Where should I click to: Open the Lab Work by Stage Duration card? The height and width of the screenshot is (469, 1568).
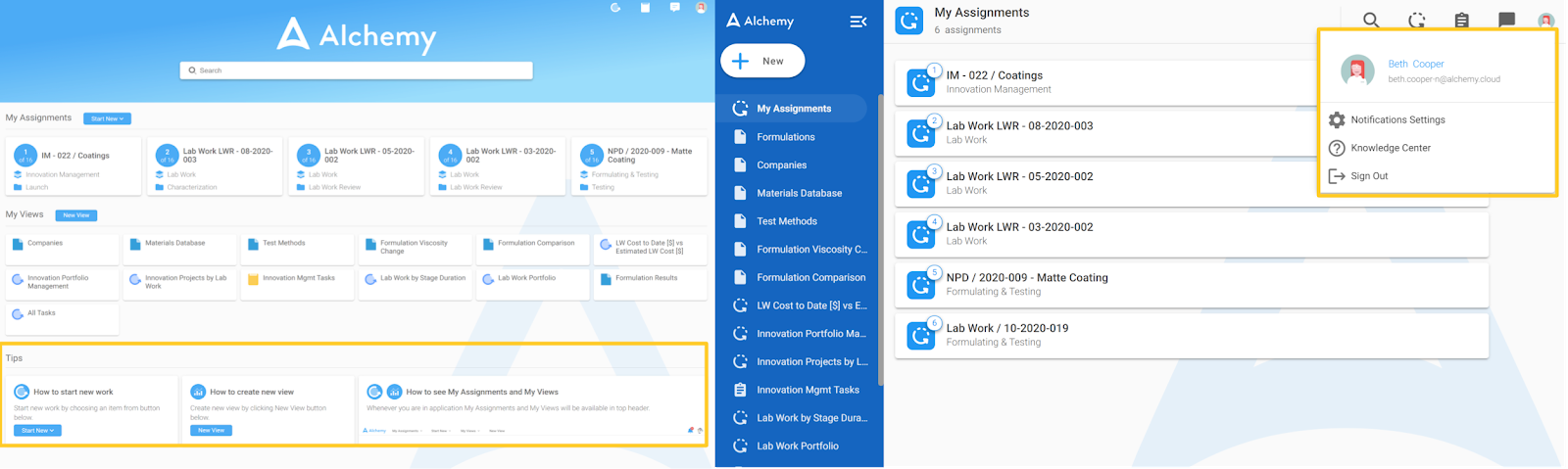(x=415, y=284)
